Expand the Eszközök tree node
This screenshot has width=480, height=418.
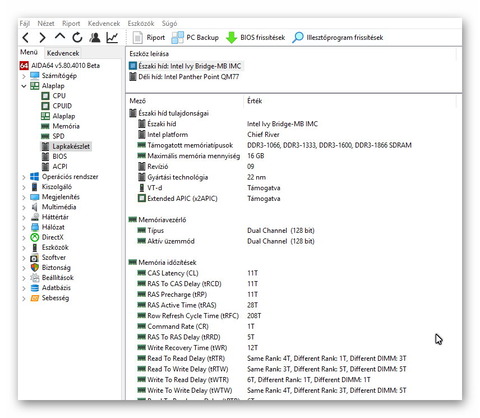(24, 248)
